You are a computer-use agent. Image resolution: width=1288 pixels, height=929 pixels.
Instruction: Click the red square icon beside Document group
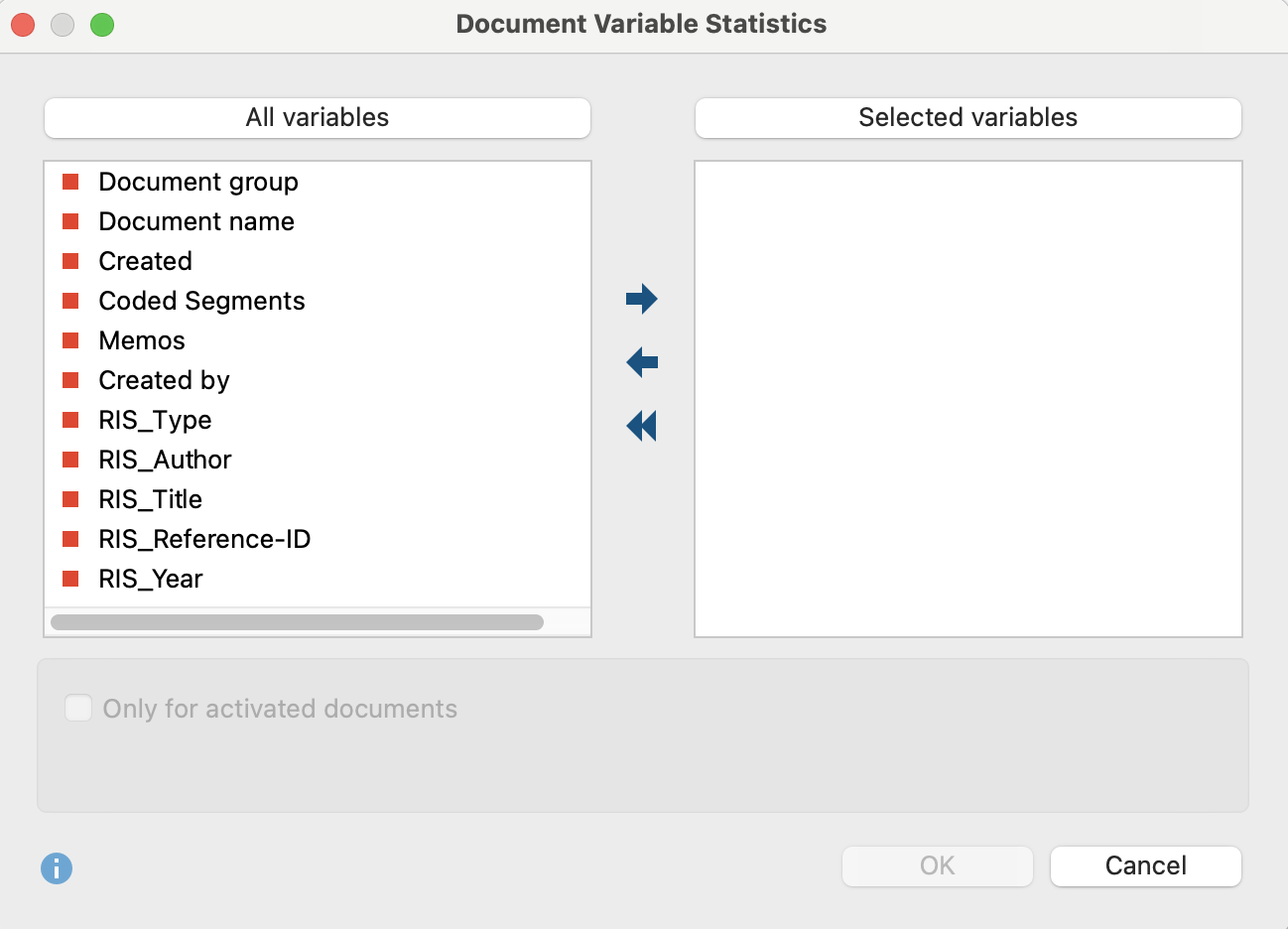click(x=70, y=181)
